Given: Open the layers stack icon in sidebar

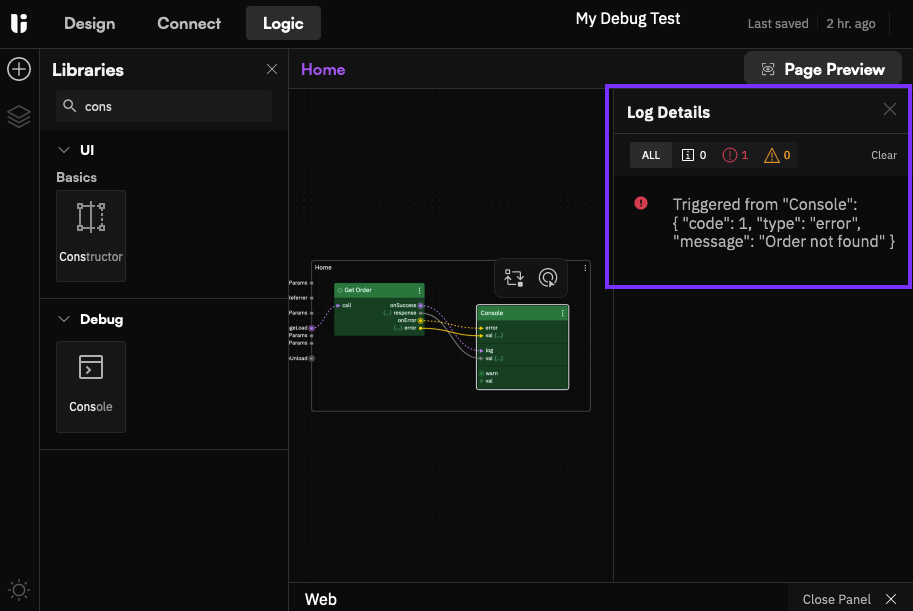Looking at the screenshot, I should [x=19, y=117].
